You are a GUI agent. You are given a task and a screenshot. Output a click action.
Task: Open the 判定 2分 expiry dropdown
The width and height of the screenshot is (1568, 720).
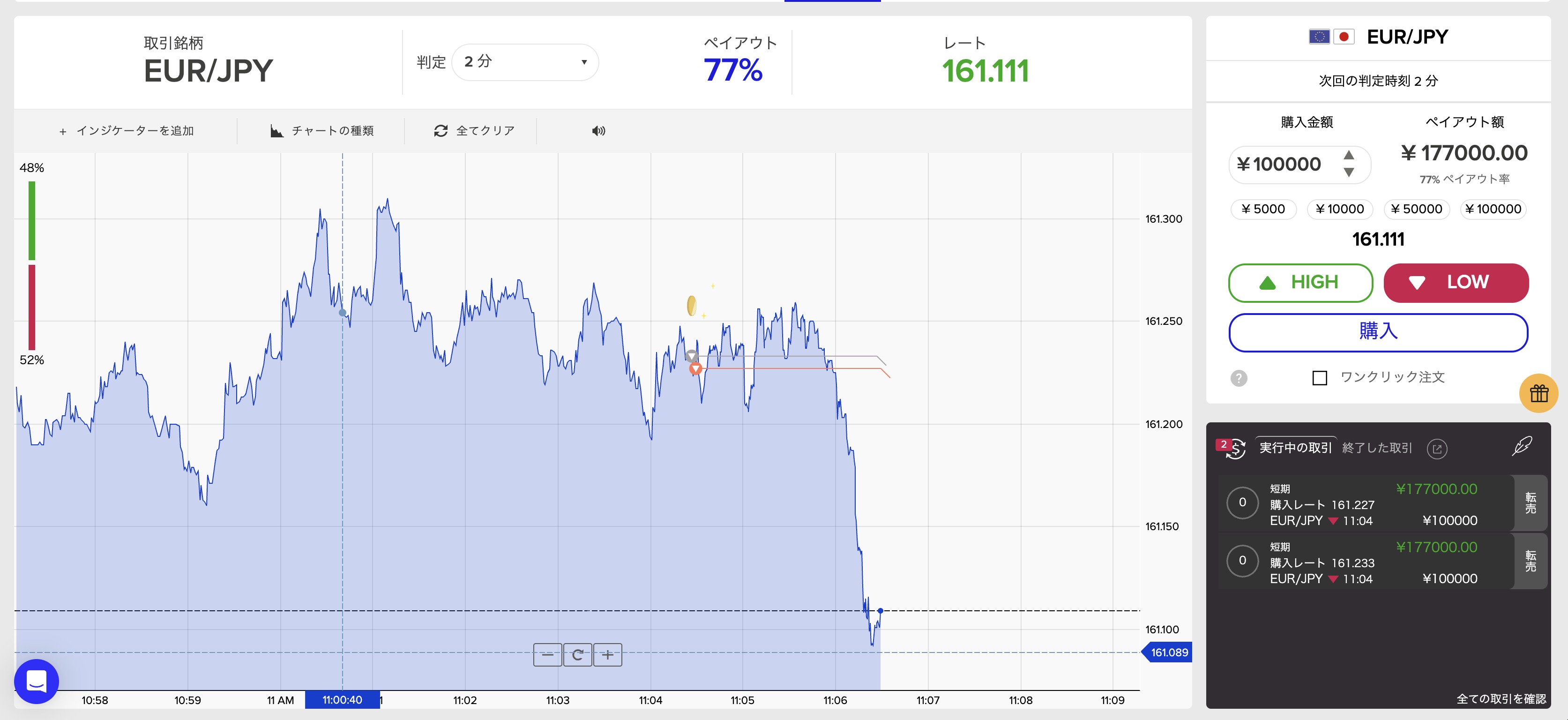click(x=525, y=62)
